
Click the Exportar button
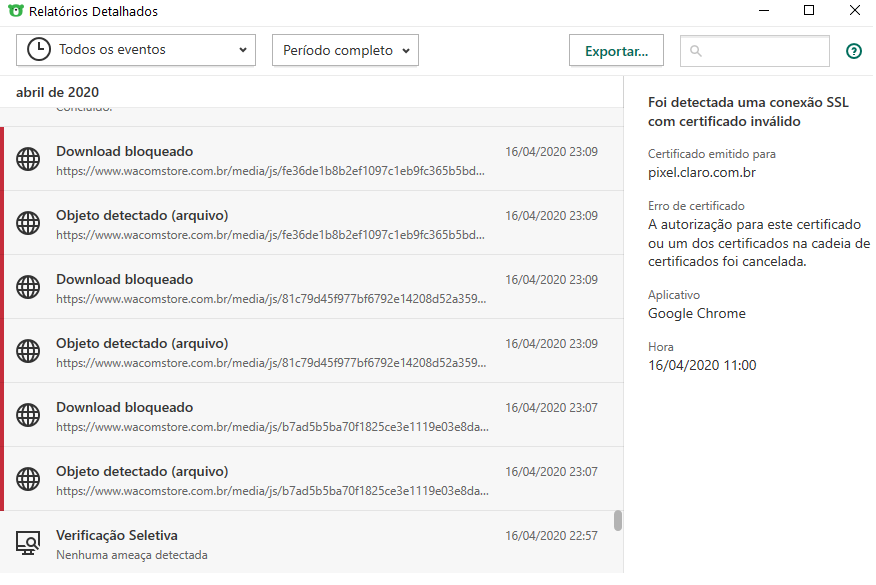616,50
